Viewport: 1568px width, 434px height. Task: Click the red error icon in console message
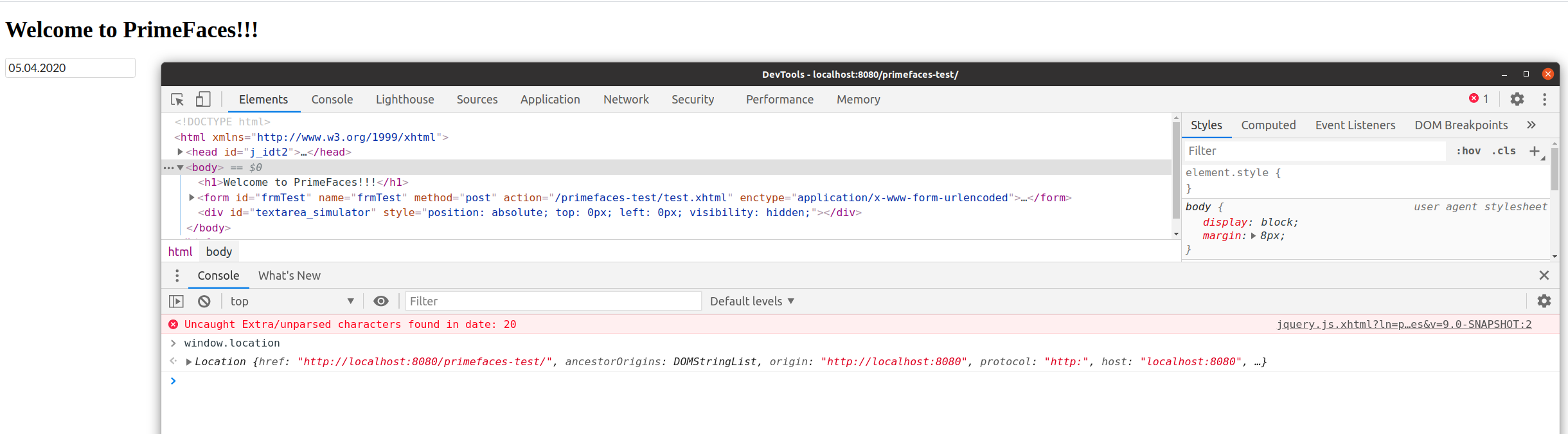point(173,325)
